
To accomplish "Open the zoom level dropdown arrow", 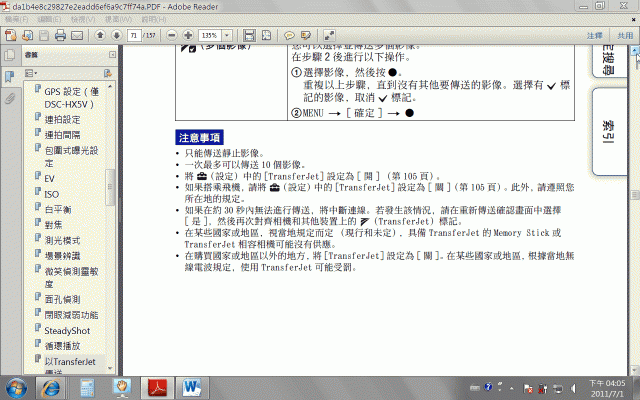I will pyautogui.click(x=227, y=36).
